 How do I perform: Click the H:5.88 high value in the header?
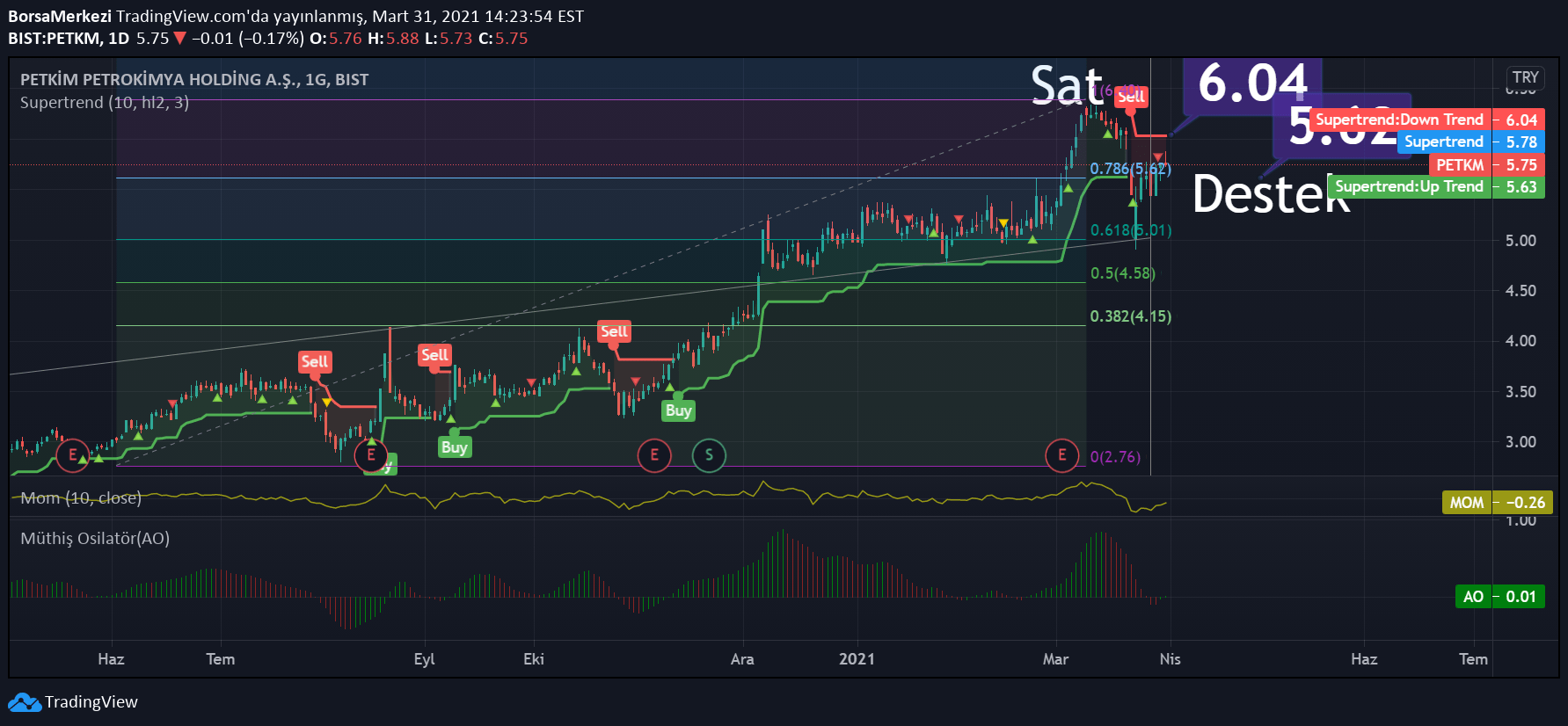coord(393,39)
